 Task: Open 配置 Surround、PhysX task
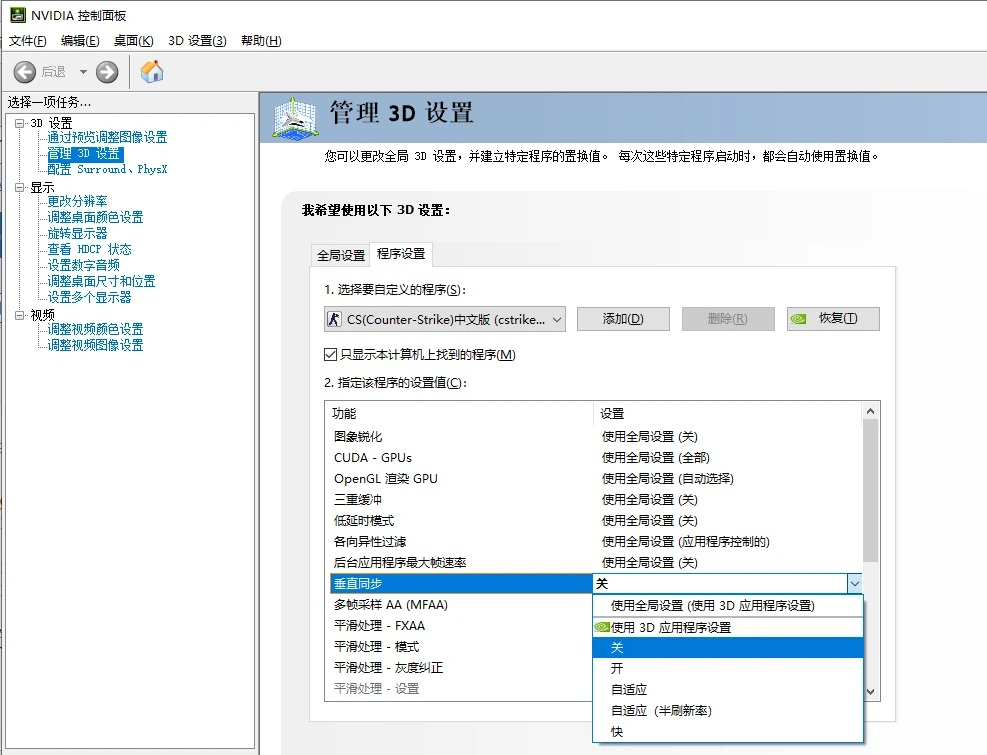[108, 169]
